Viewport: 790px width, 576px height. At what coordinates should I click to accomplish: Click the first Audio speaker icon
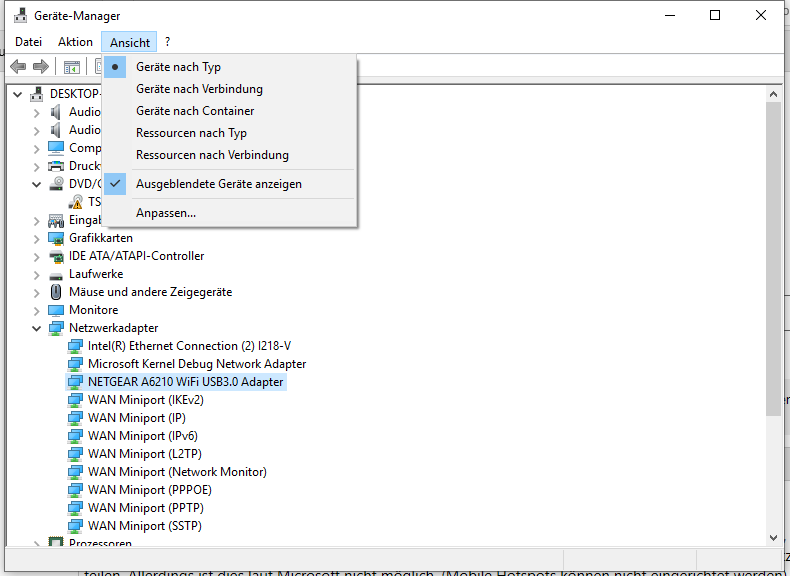[55, 112]
